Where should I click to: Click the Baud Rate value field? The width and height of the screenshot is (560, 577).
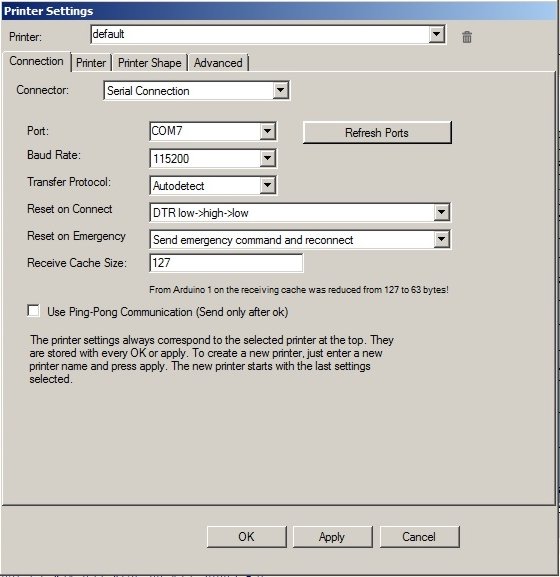coord(205,159)
